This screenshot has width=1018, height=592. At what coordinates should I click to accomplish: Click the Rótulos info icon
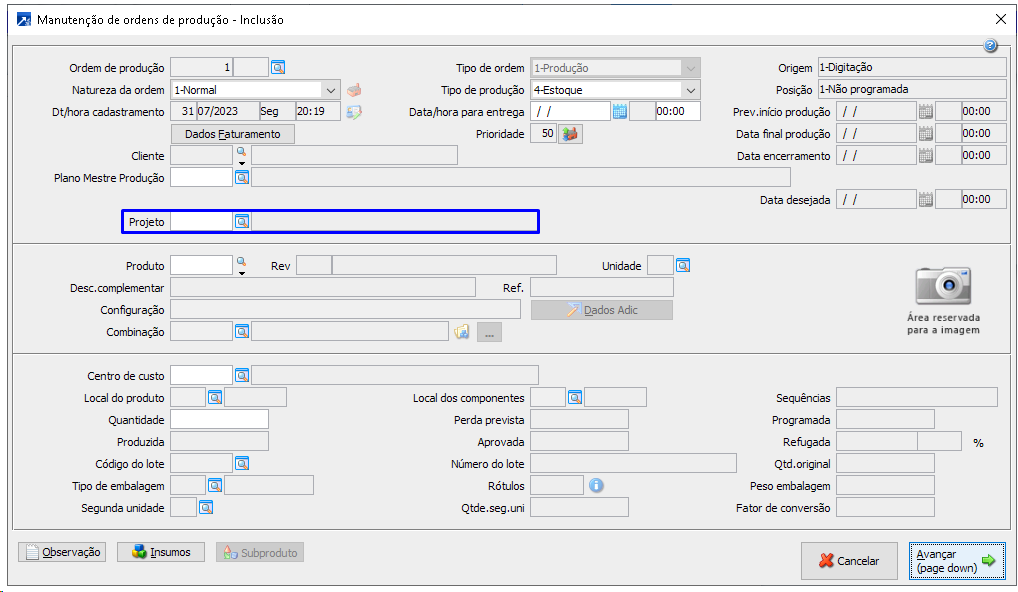596,486
